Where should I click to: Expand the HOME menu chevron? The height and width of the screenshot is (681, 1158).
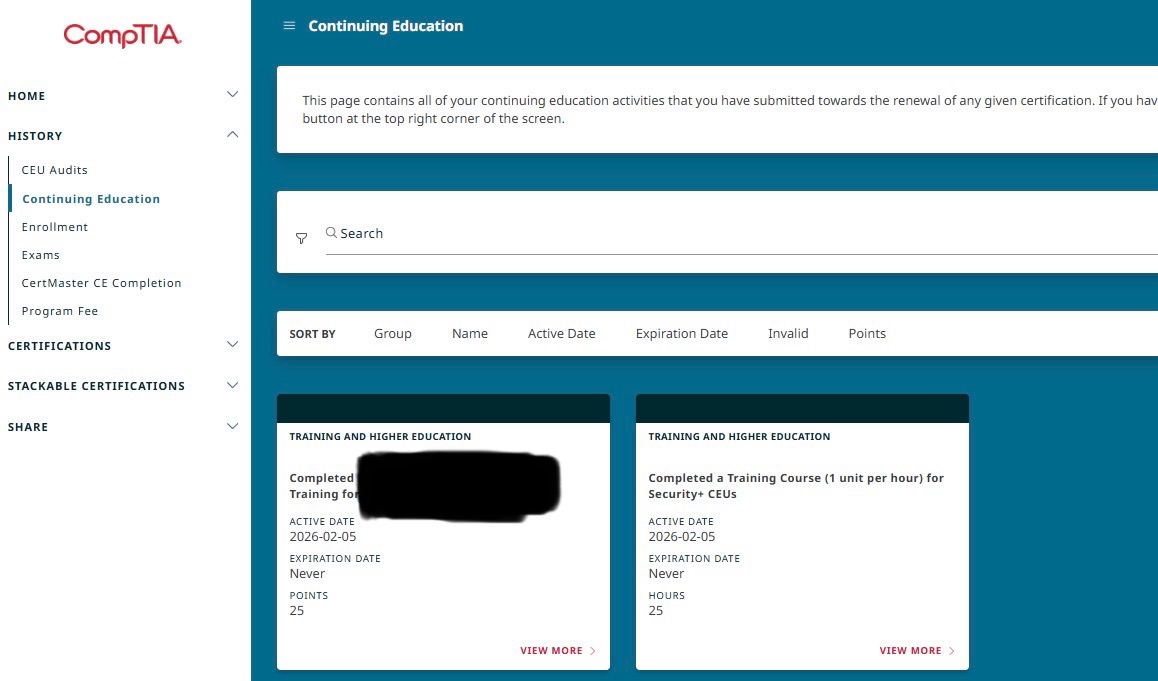coord(232,95)
